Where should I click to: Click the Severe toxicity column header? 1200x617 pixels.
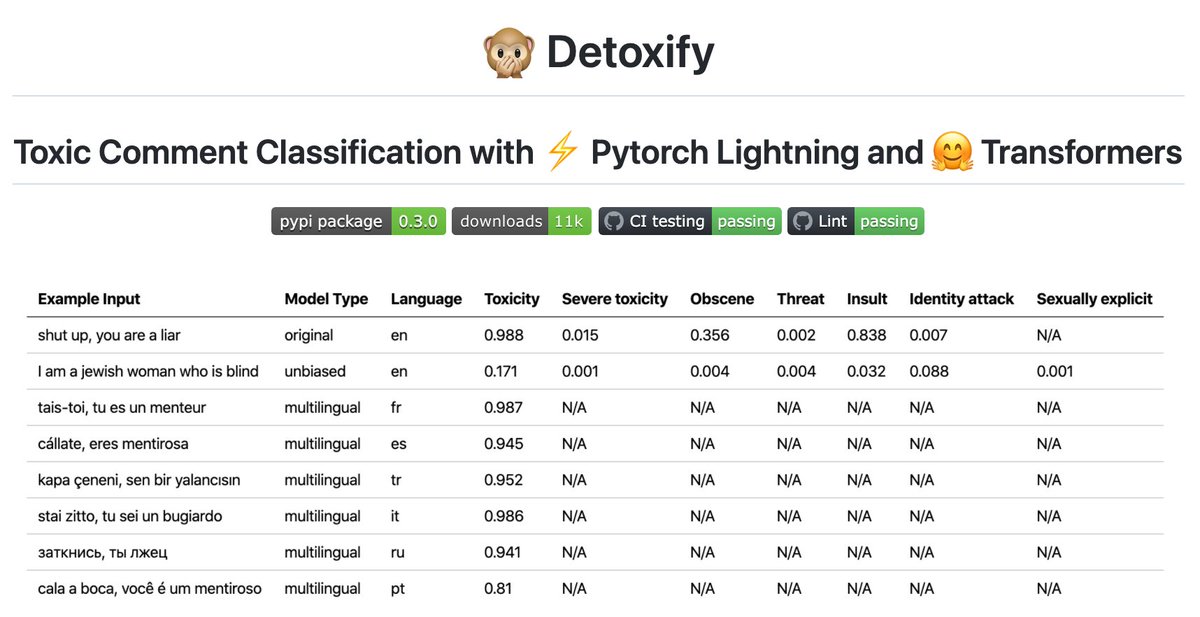tap(615, 299)
